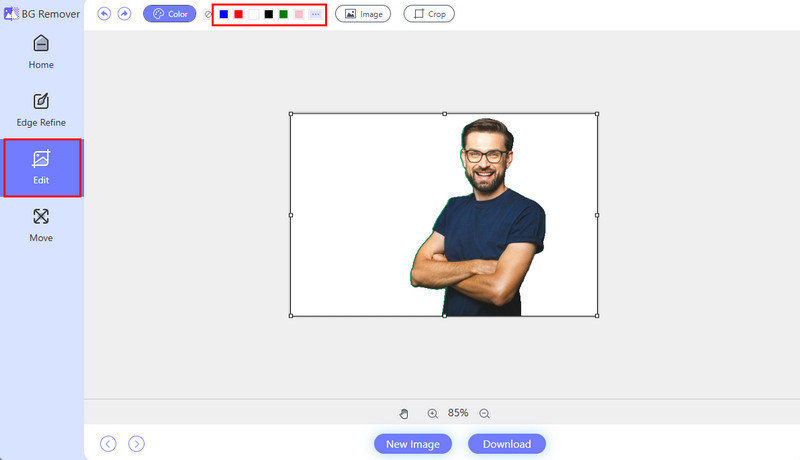Screen dimensions: 800x460
Task: Click the undo arrow button
Action: pos(104,14)
